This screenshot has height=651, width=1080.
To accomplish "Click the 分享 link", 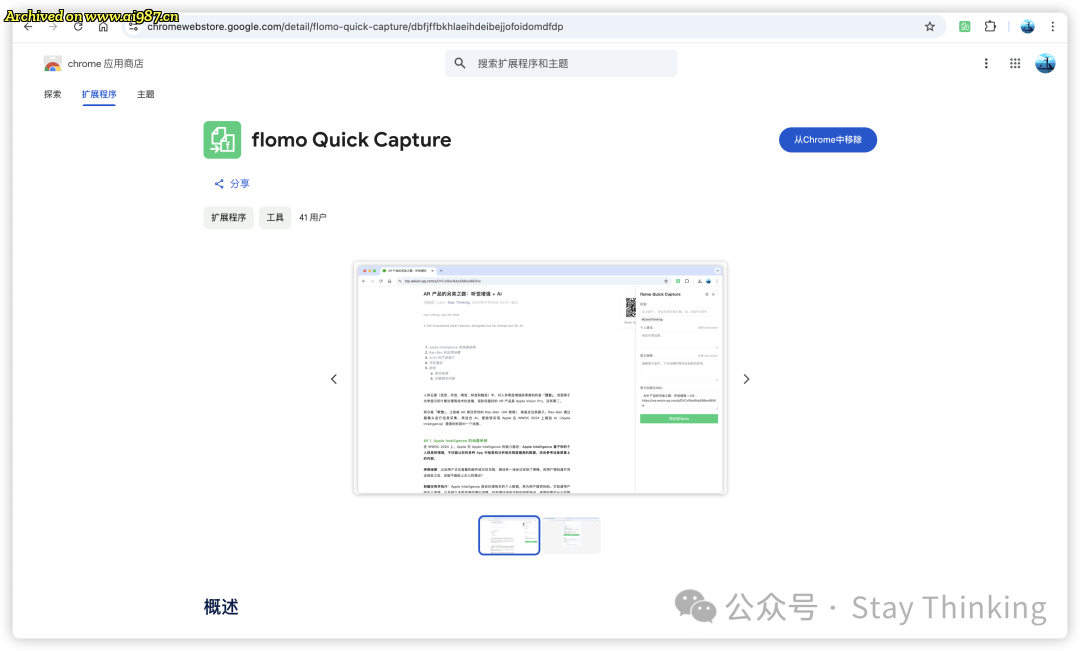I will pos(240,184).
